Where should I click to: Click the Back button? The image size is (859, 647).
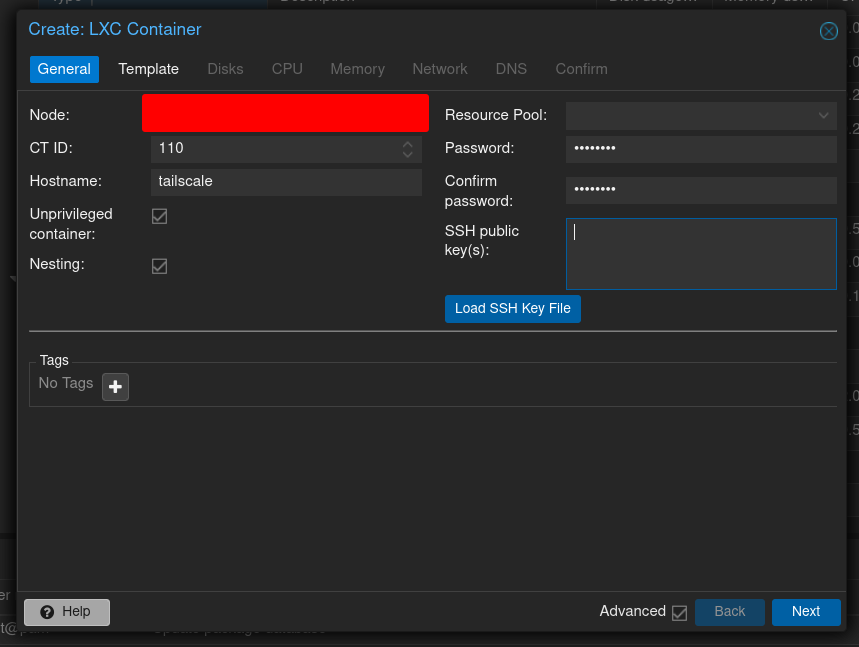[x=729, y=612]
